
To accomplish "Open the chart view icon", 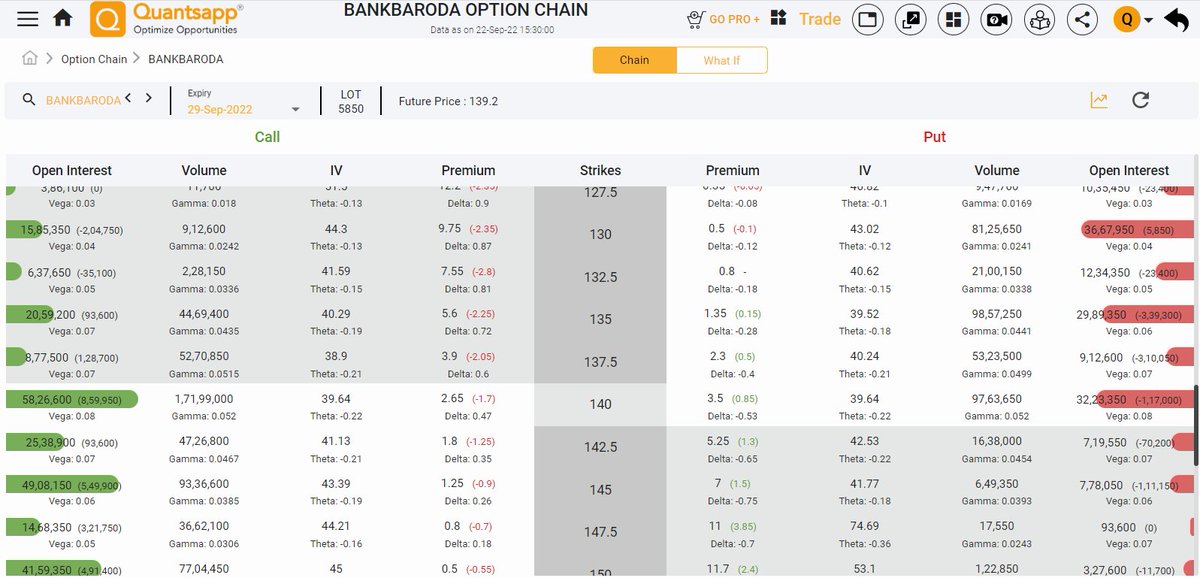I will pos(1099,100).
